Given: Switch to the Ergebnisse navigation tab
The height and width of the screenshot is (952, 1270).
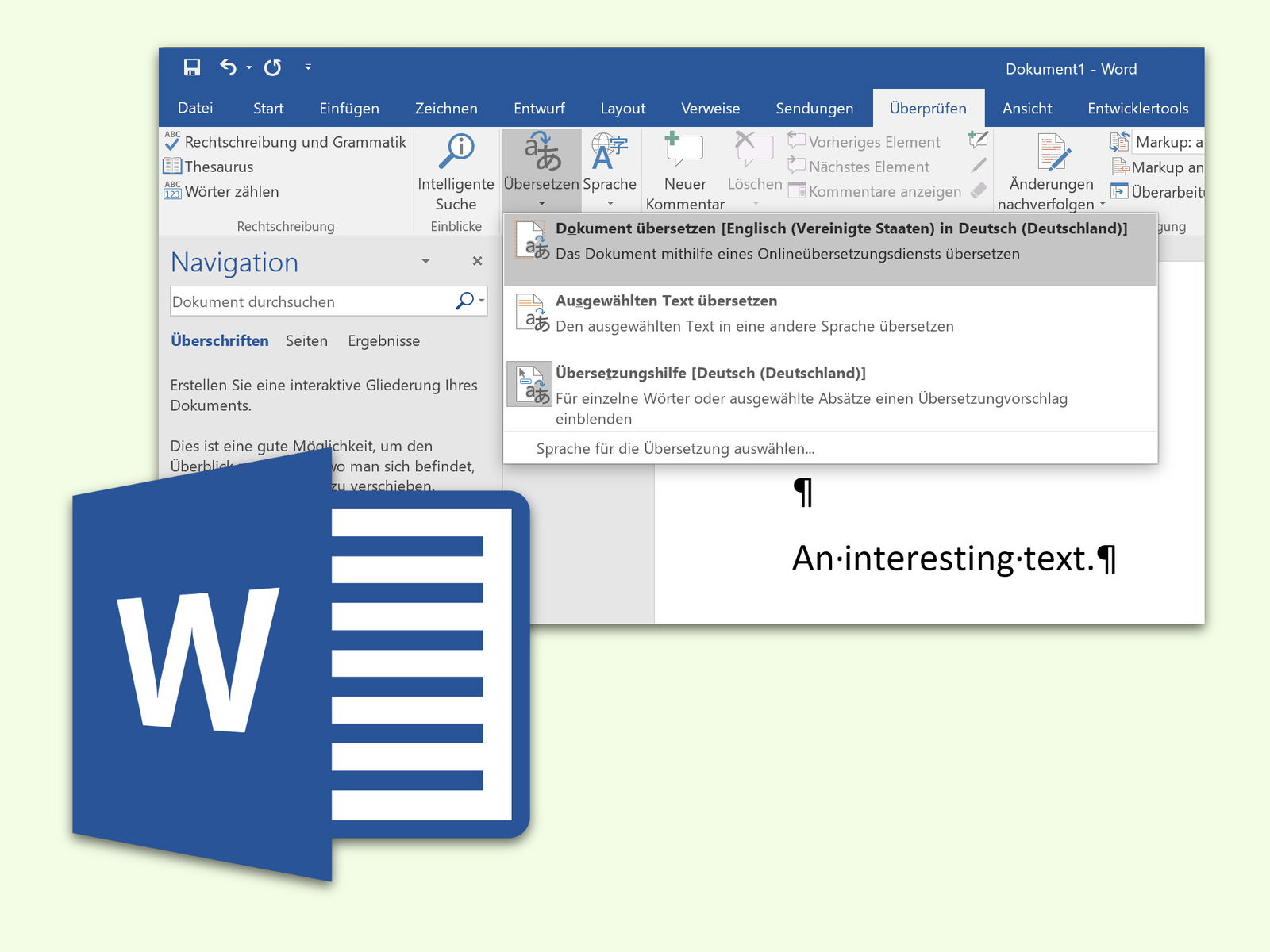Looking at the screenshot, I should tap(383, 340).
